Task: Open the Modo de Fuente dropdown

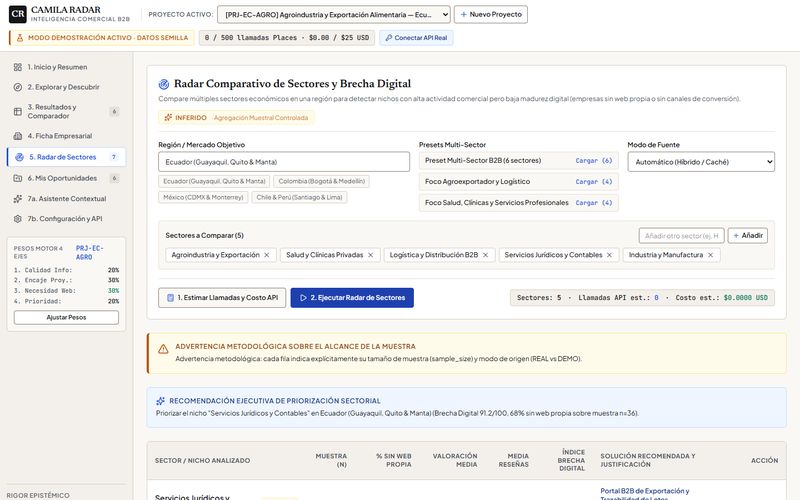Action: pyautogui.click(x=701, y=162)
